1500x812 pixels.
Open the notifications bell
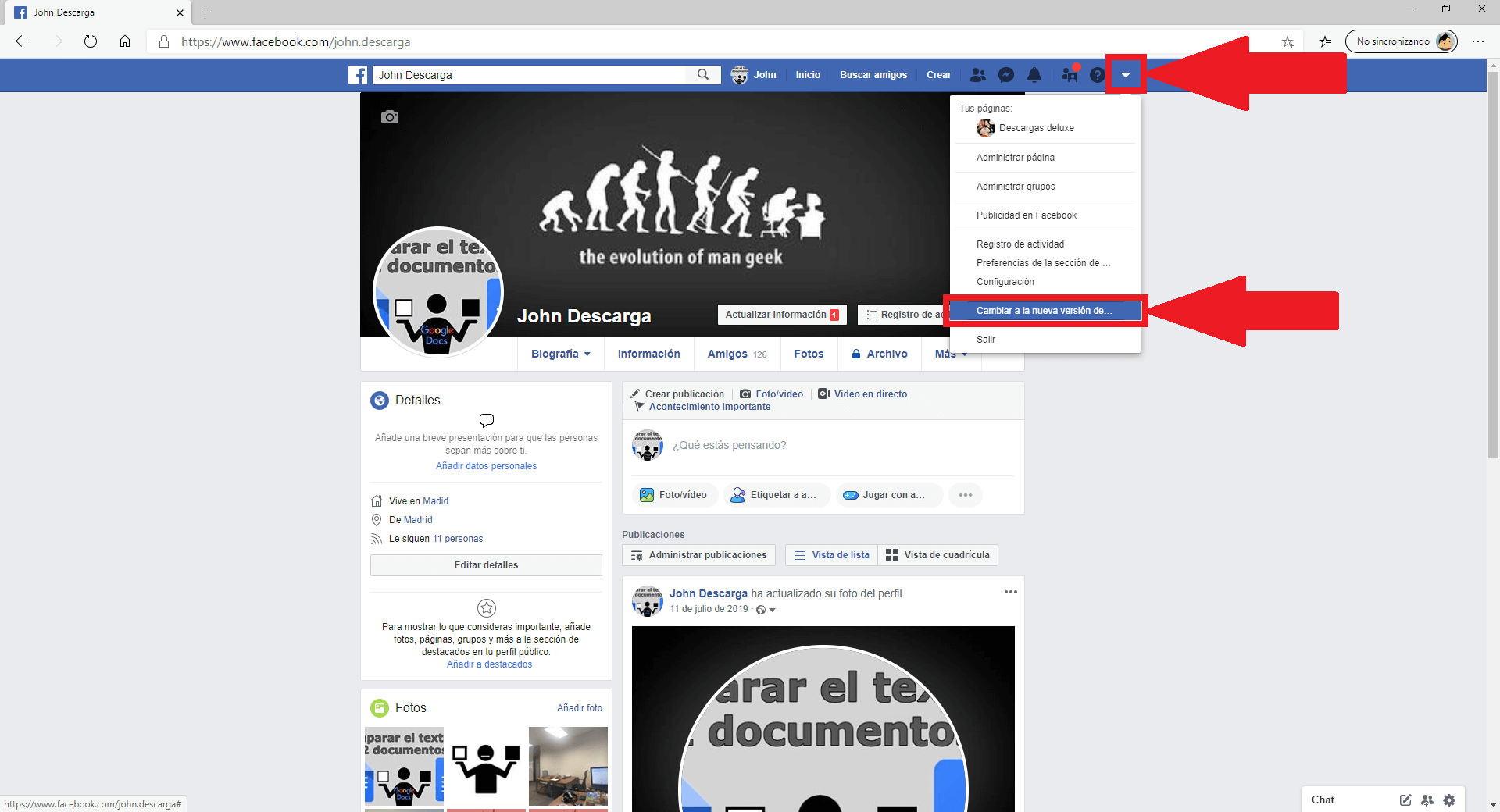point(1034,75)
